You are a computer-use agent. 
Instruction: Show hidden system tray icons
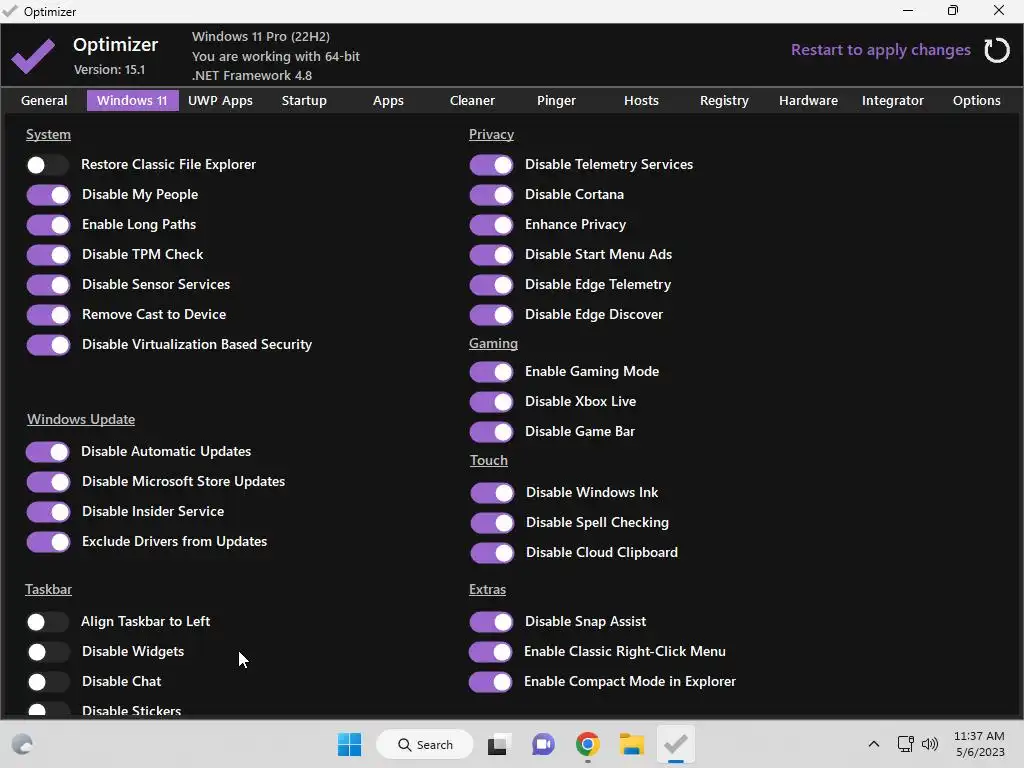tap(874, 744)
